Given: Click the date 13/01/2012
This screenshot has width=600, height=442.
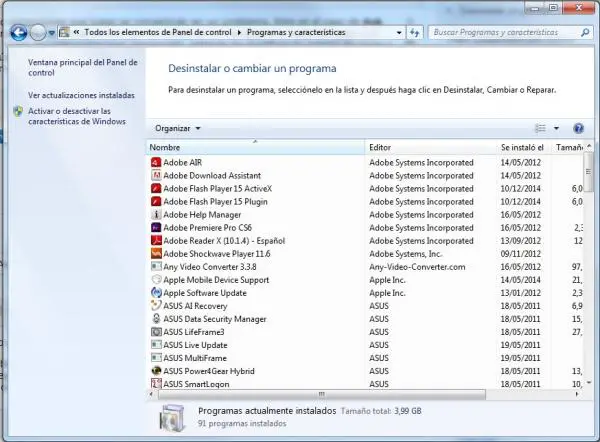Looking at the screenshot, I should 520,293.
